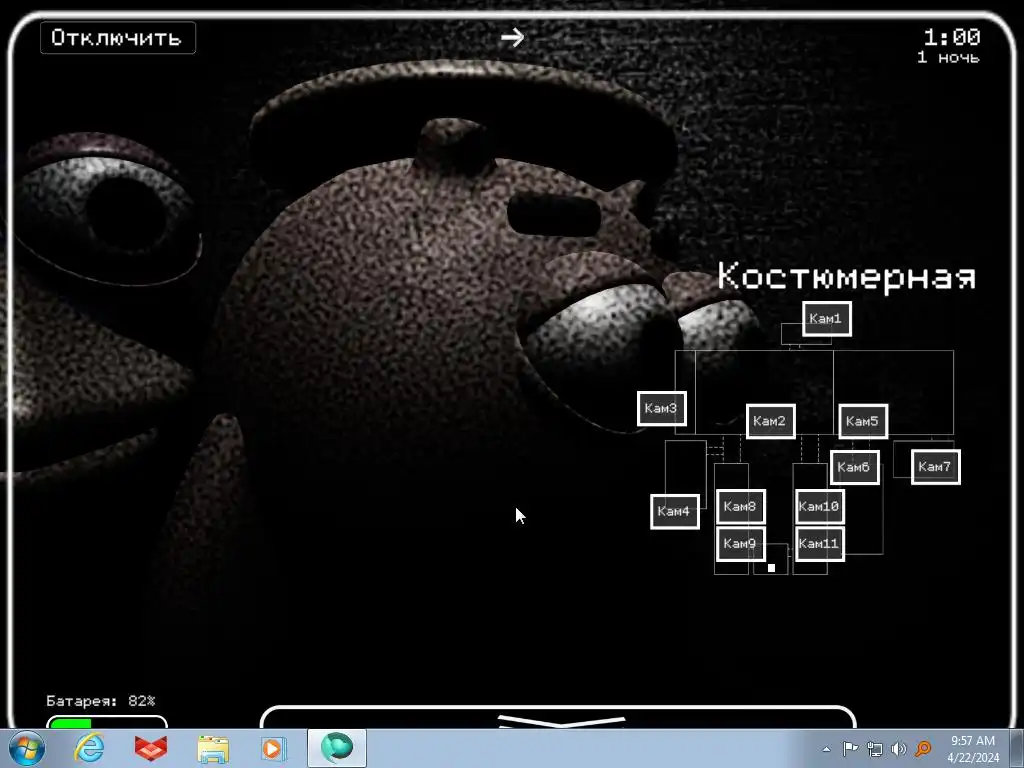Open the taskbar clock and date

tap(973, 749)
